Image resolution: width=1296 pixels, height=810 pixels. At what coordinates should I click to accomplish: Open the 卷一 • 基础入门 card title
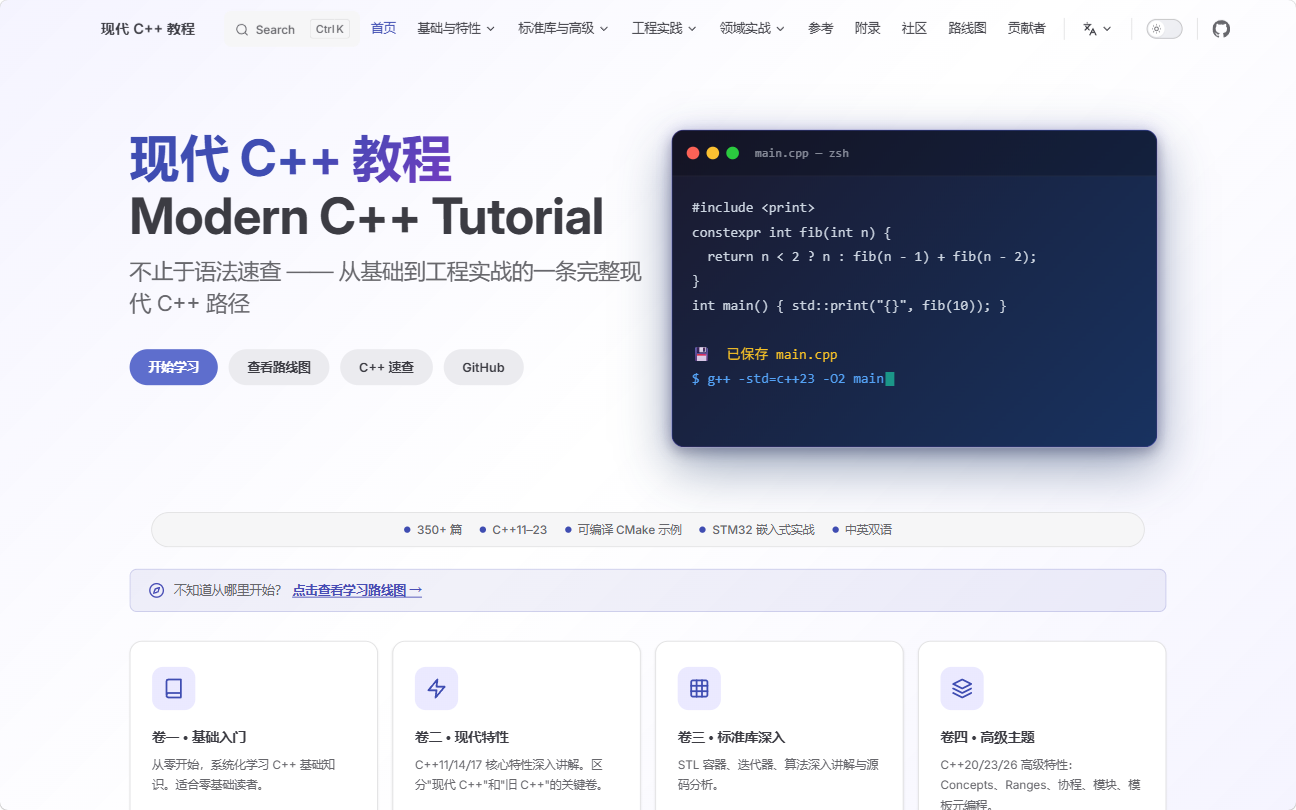tap(199, 737)
